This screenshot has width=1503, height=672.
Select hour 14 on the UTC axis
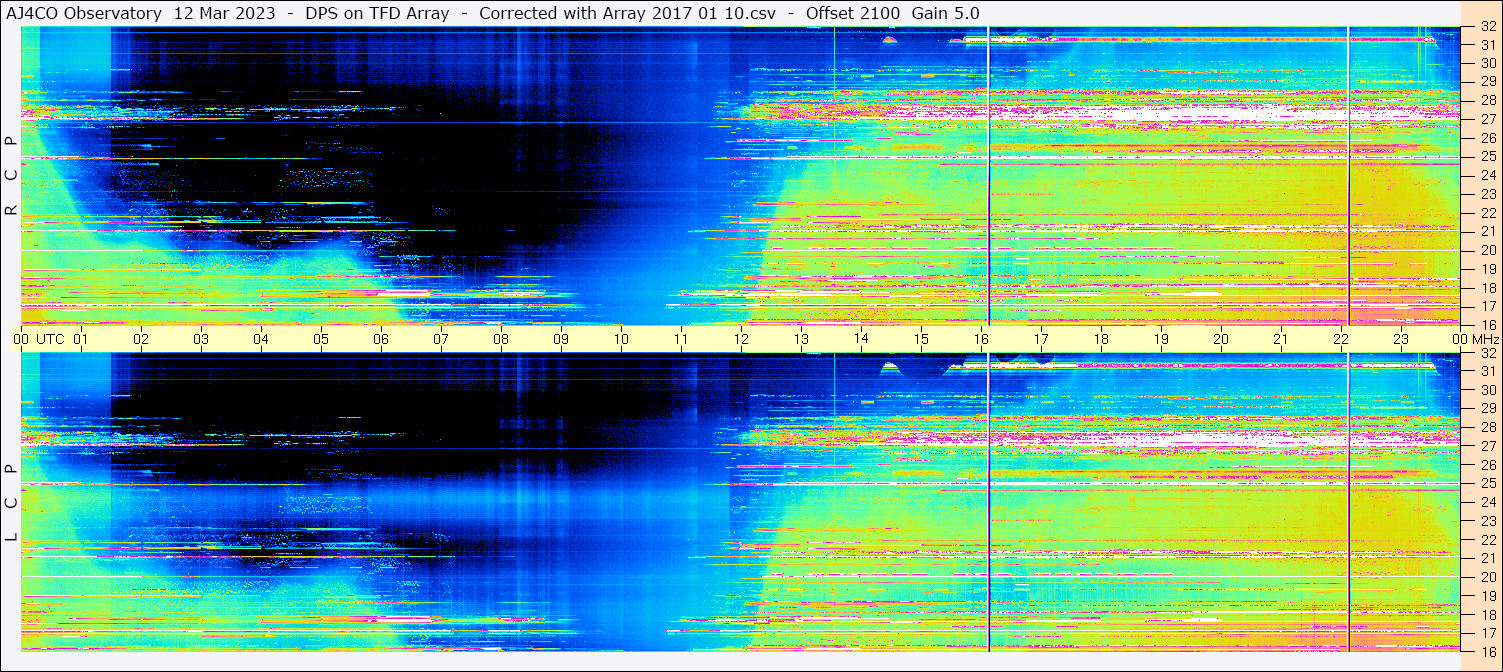click(x=861, y=339)
